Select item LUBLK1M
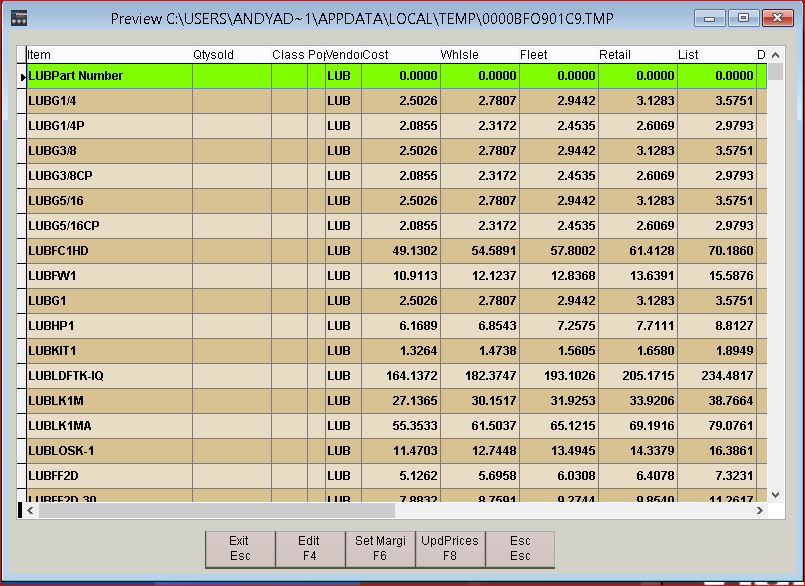Image resolution: width=805 pixels, height=586 pixels. [109, 401]
